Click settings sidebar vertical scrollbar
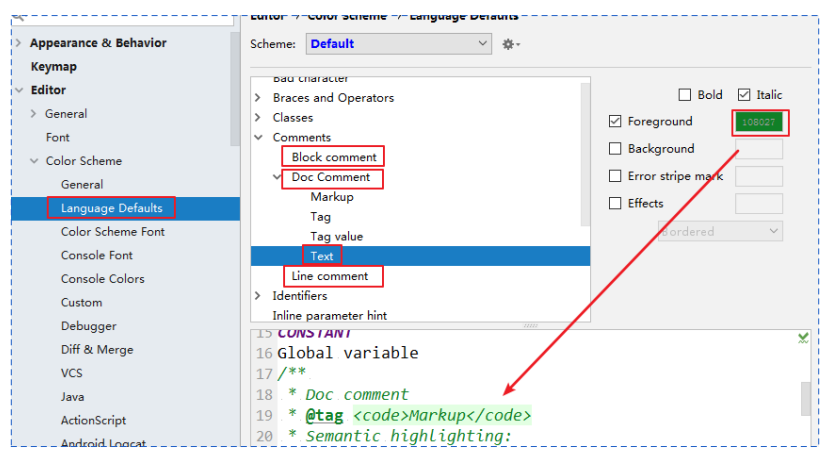 point(235,89)
